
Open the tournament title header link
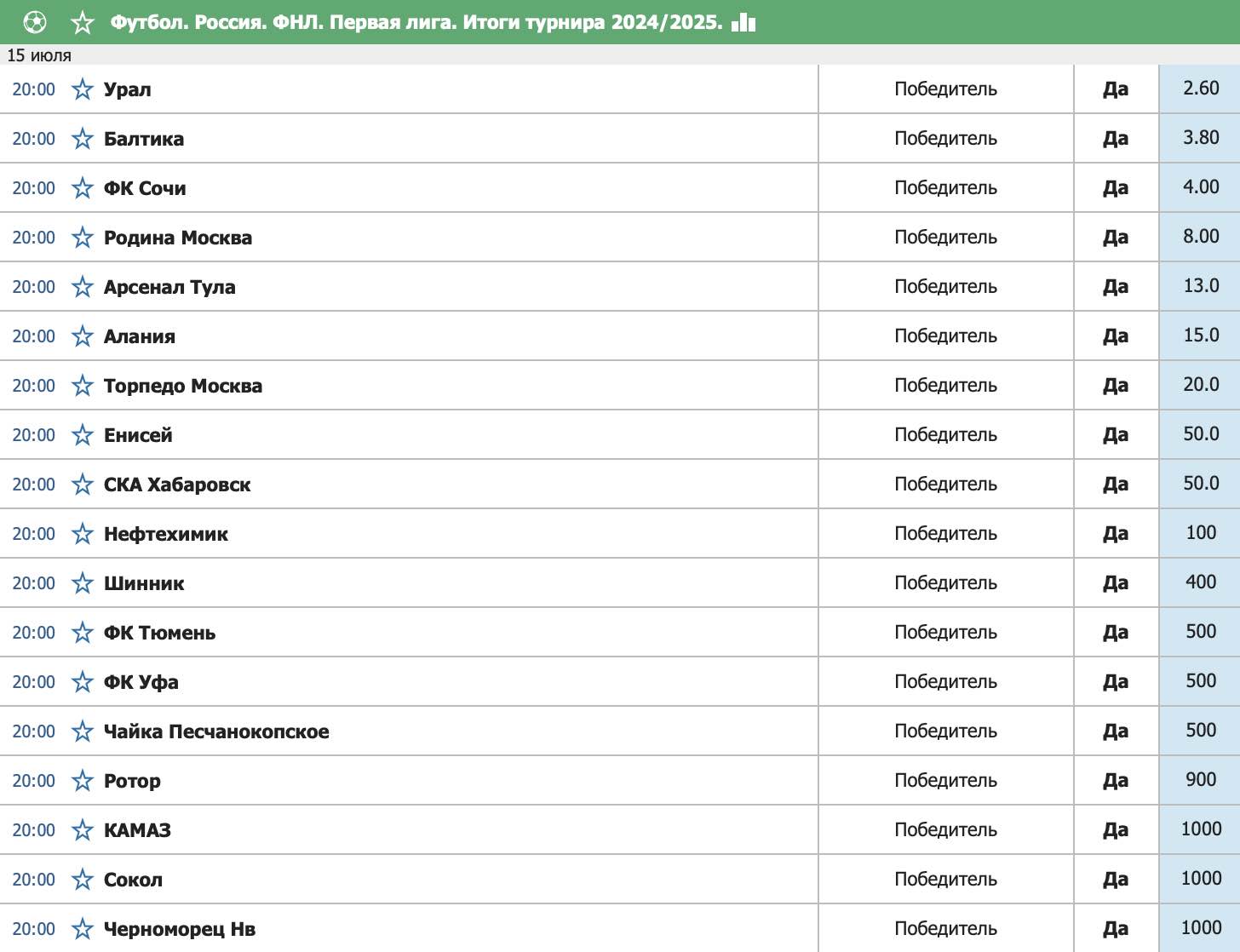(416, 22)
